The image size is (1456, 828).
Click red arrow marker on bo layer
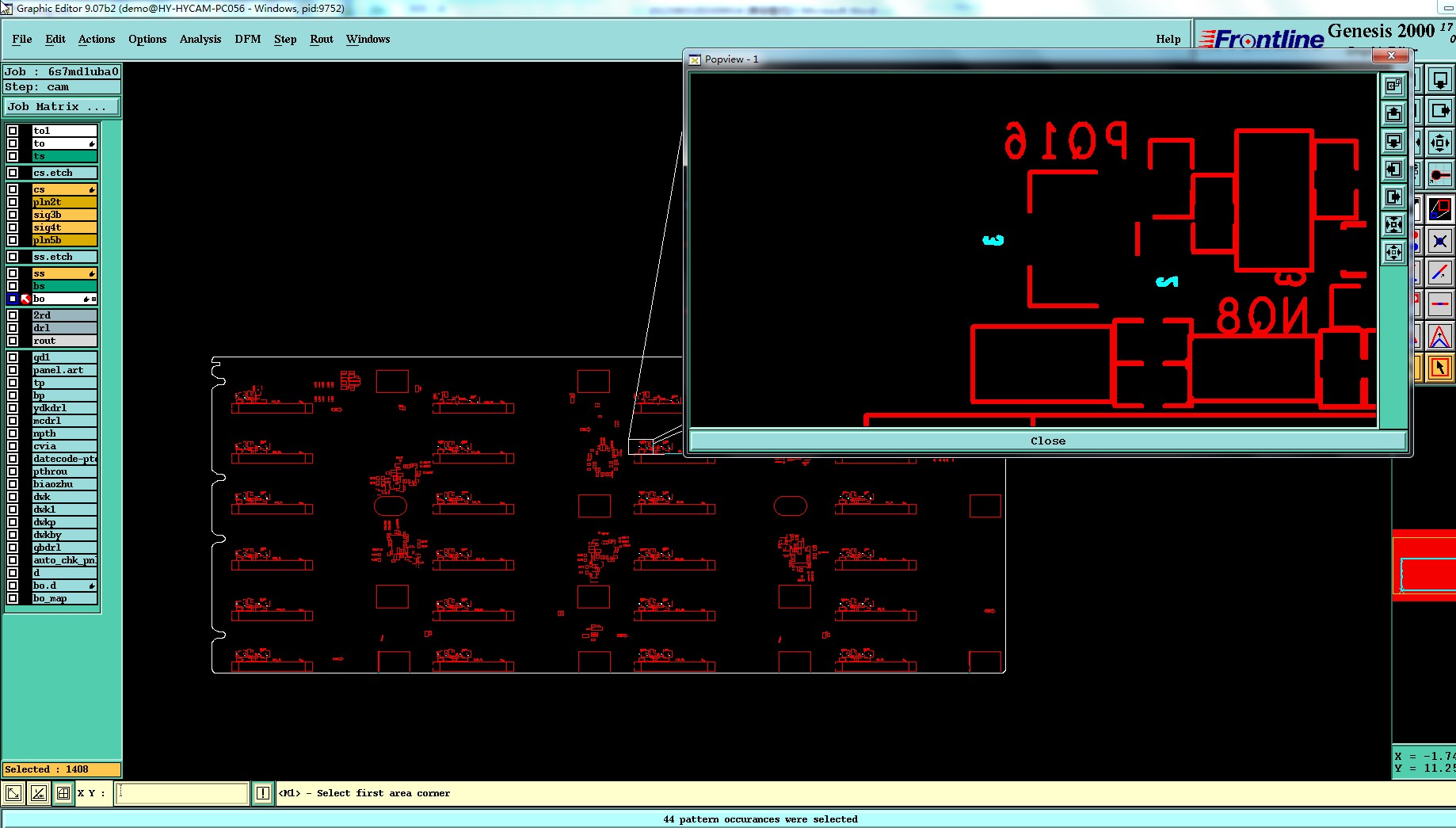[26, 299]
